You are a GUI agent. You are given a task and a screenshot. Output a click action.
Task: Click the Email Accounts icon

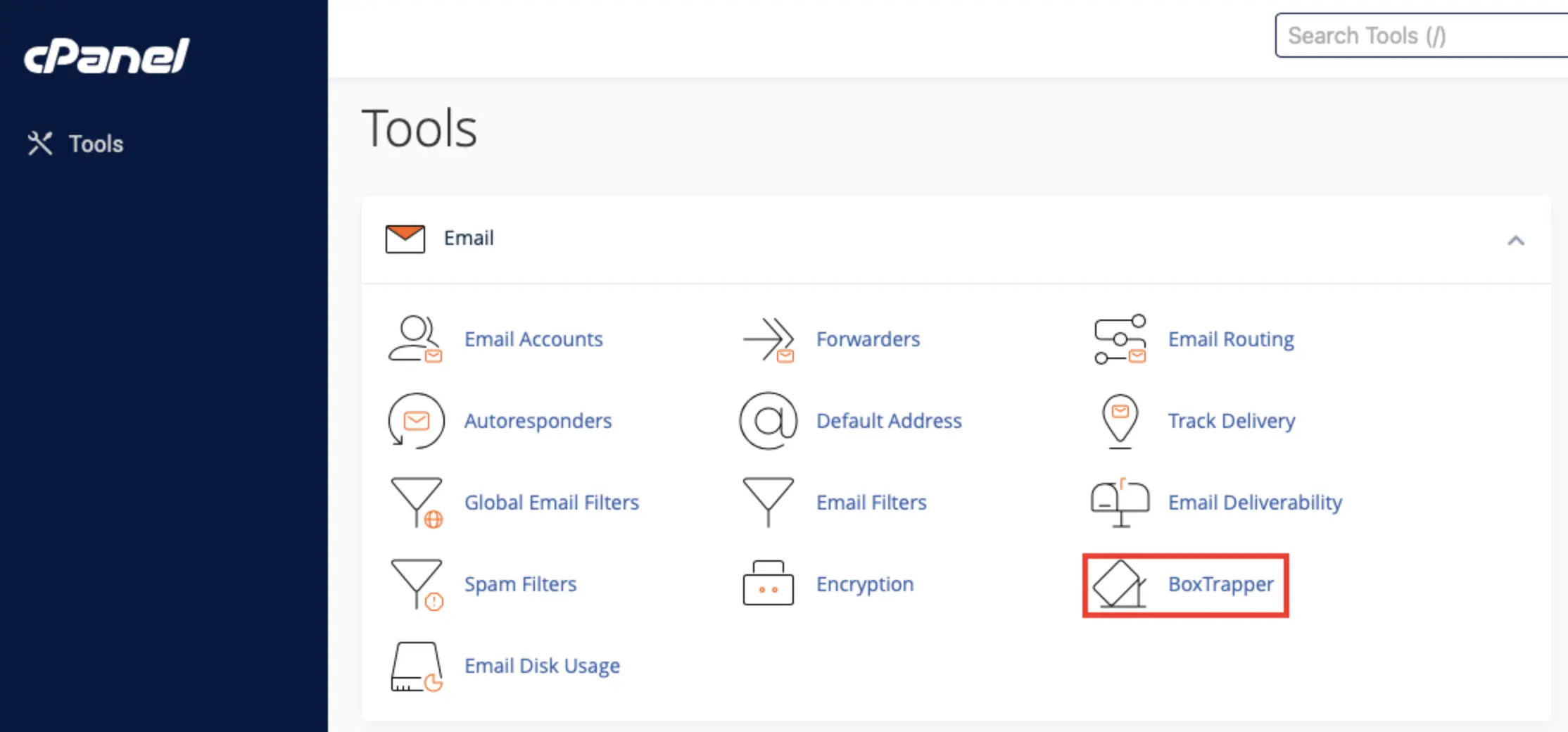415,339
